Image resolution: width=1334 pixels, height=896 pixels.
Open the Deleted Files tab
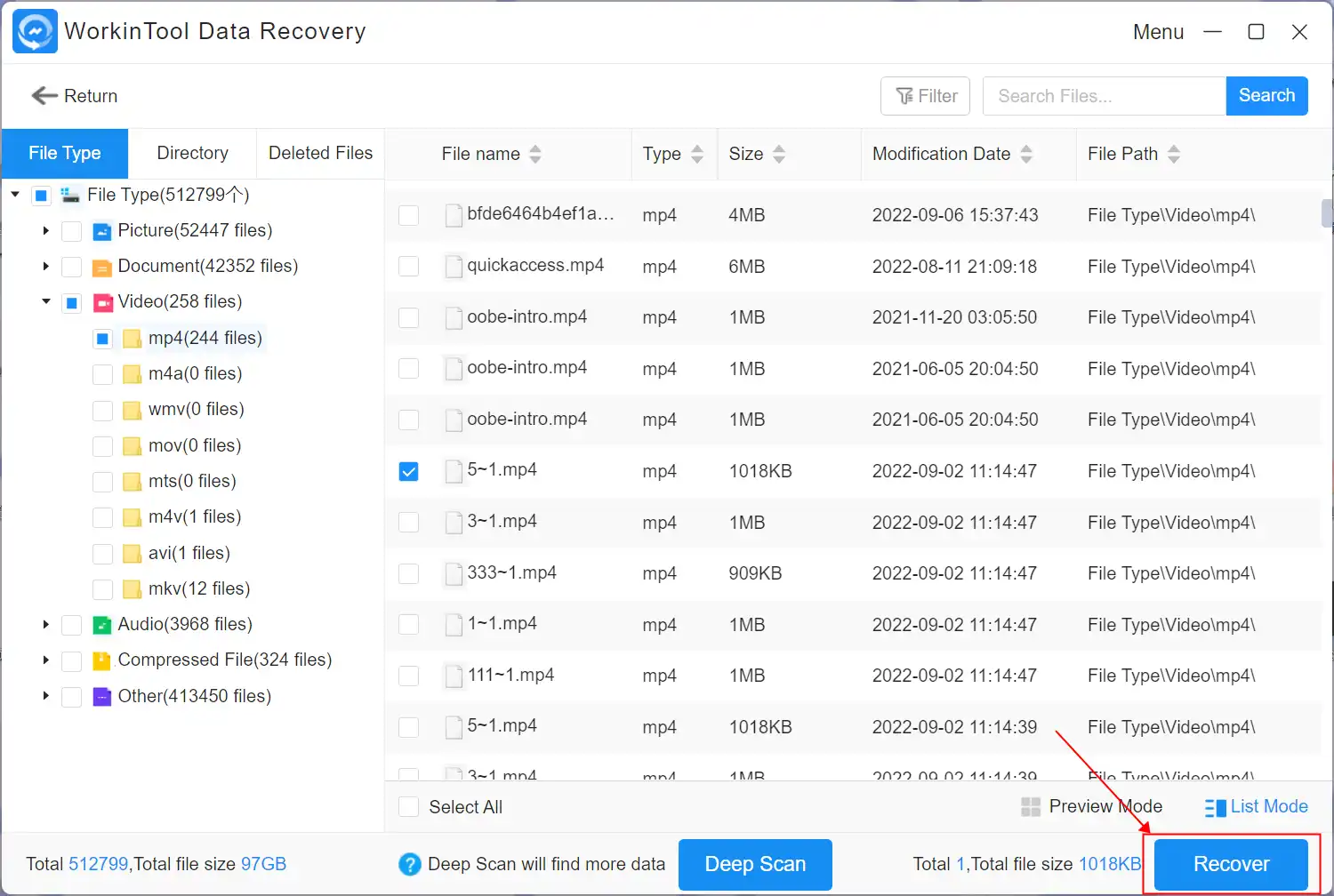(x=320, y=154)
